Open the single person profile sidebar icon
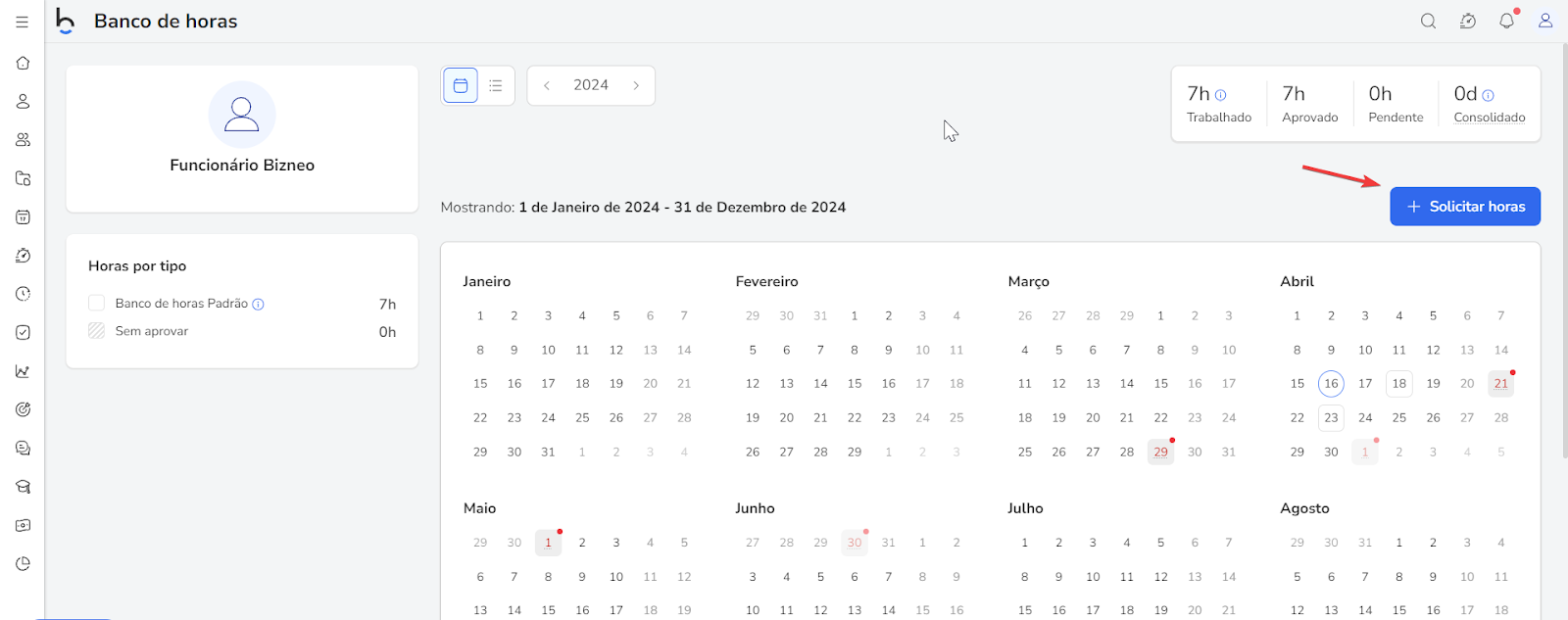Screen dimensions: 1568x620 click(x=23, y=101)
